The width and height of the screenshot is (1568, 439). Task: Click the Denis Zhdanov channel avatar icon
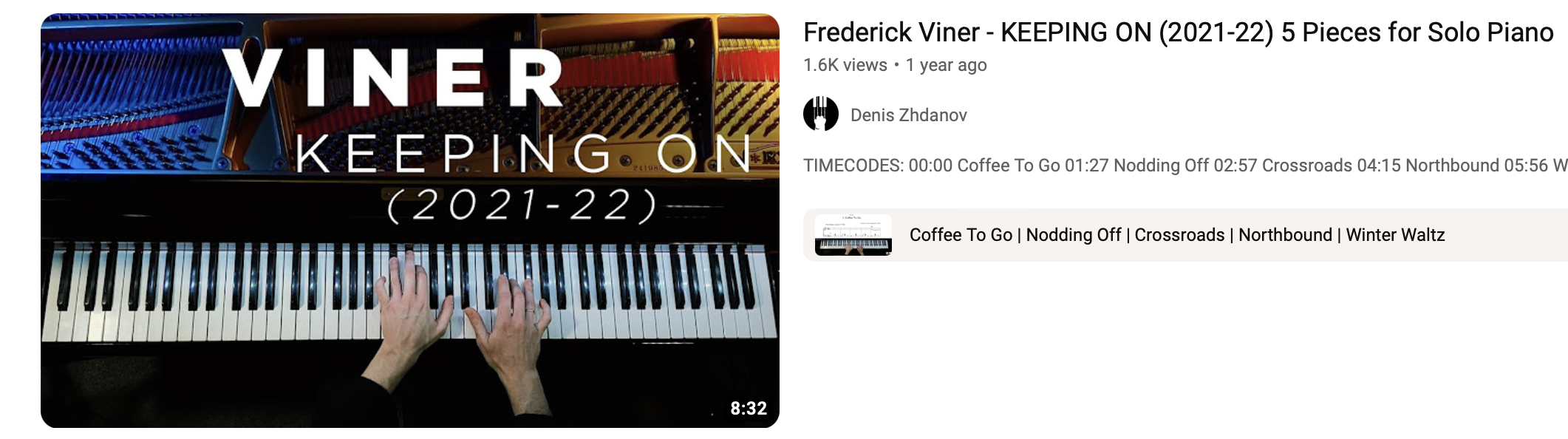(821, 115)
